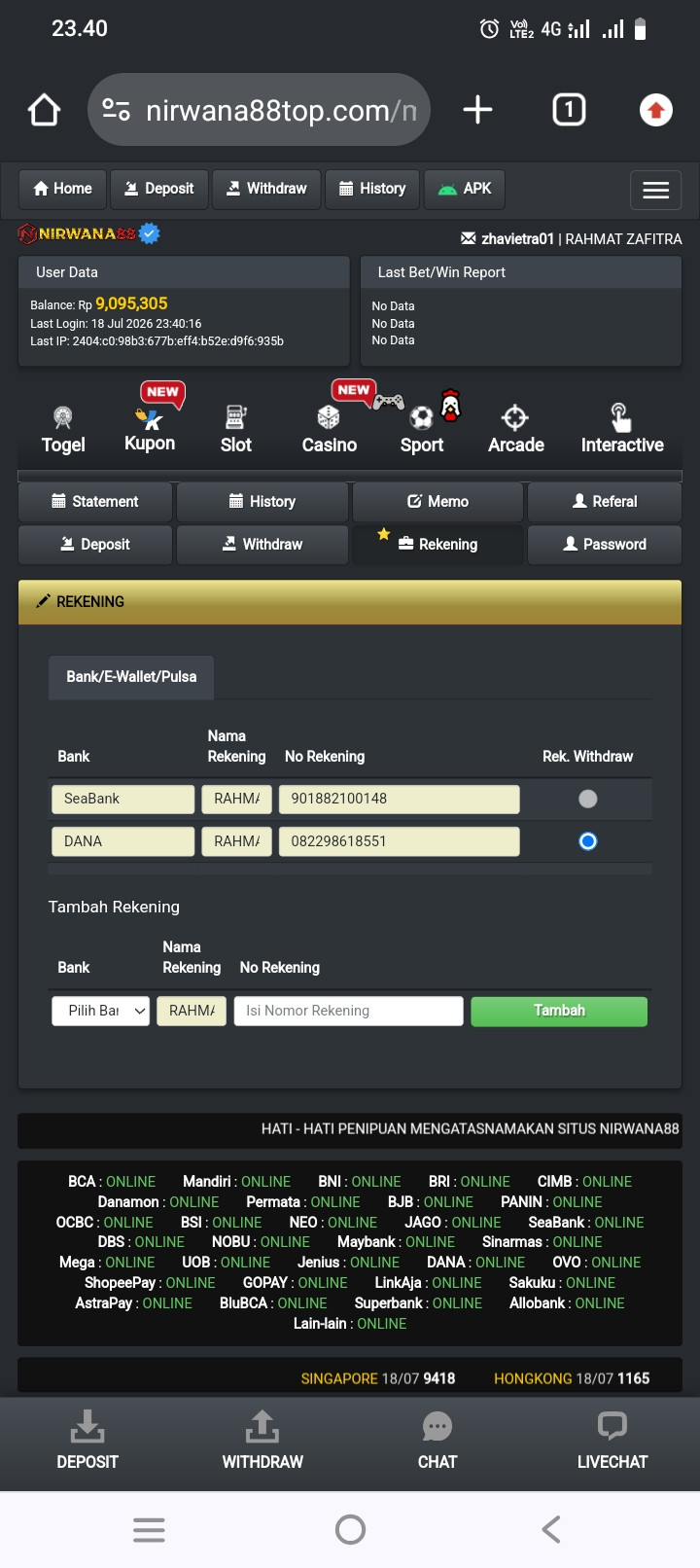Open the Slot game category

click(x=235, y=430)
